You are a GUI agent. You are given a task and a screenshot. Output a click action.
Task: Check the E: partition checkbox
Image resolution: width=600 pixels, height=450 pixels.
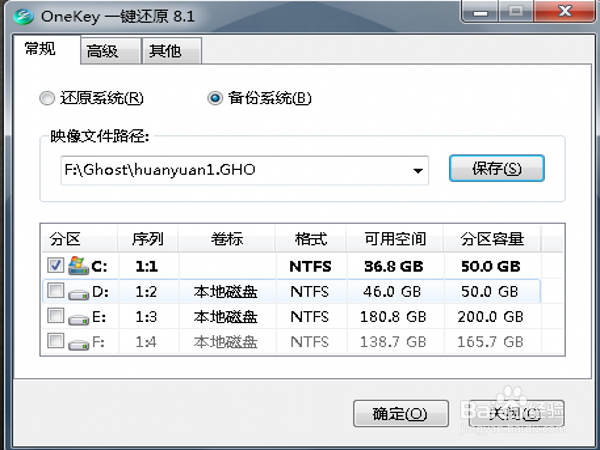(55, 316)
